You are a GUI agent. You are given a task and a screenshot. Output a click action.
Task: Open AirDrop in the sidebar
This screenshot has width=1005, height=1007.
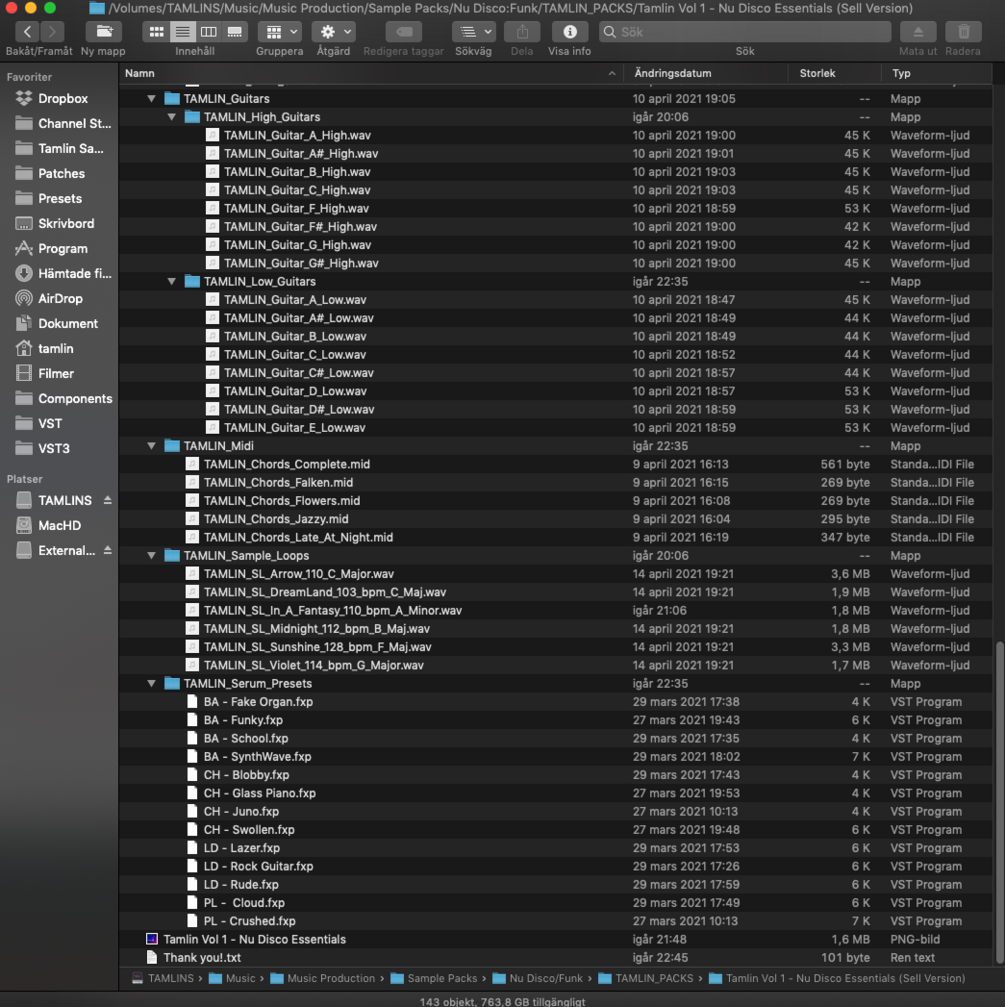[x=59, y=299]
